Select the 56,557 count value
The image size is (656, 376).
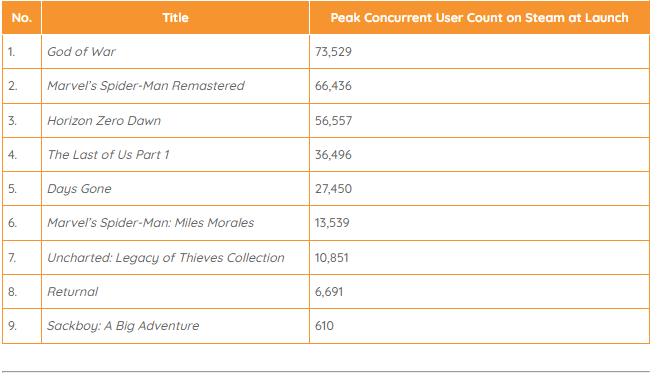tap(333, 121)
